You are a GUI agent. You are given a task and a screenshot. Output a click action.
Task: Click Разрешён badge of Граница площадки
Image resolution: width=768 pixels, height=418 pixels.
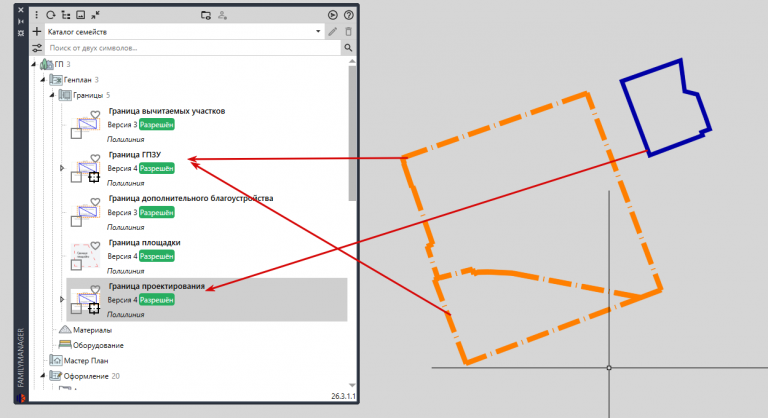pyautogui.click(x=157, y=256)
